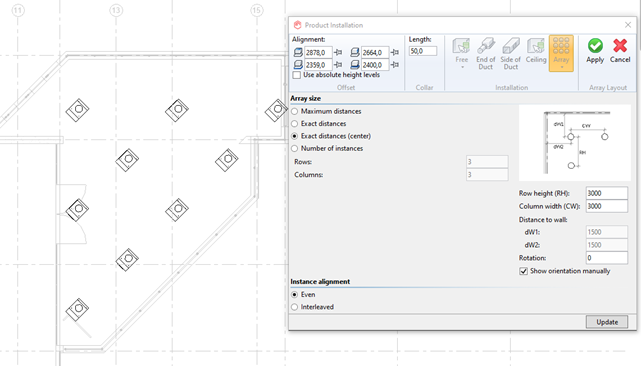
Task: Click the 2664,0 offset field
Action: point(375,52)
